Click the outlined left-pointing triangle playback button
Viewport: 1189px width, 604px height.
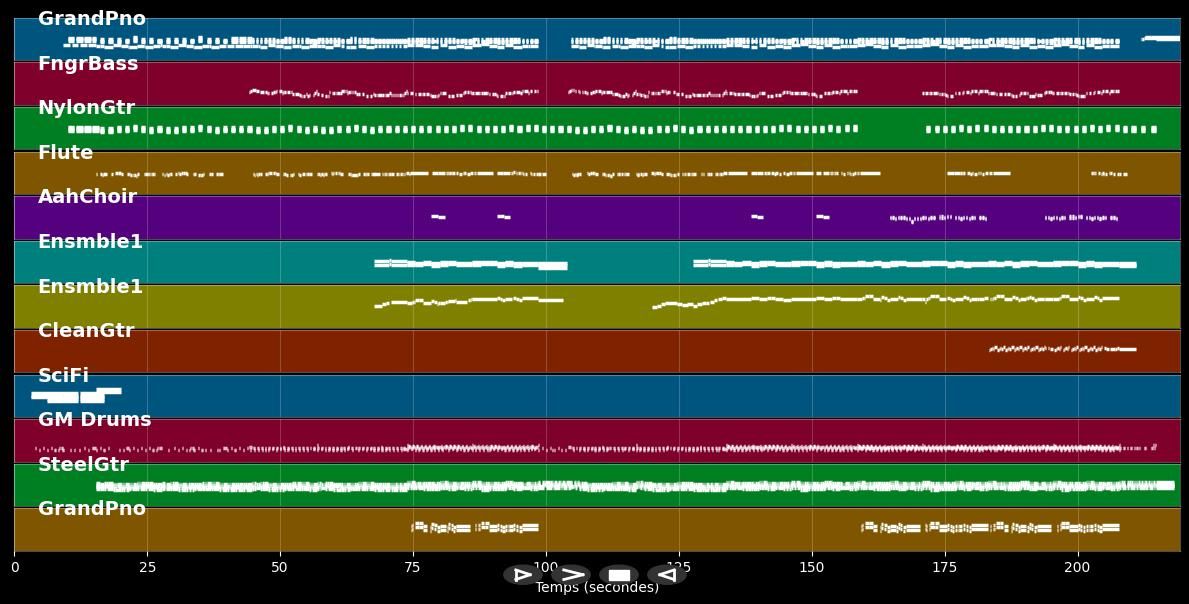(x=667, y=575)
